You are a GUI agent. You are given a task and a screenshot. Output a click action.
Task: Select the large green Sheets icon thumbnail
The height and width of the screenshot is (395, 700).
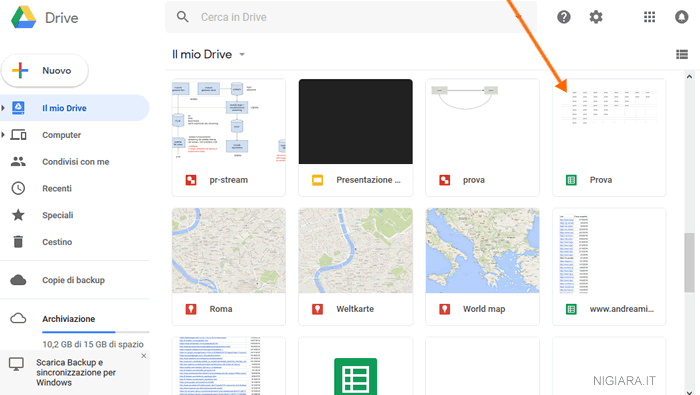click(x=355, y=377)
